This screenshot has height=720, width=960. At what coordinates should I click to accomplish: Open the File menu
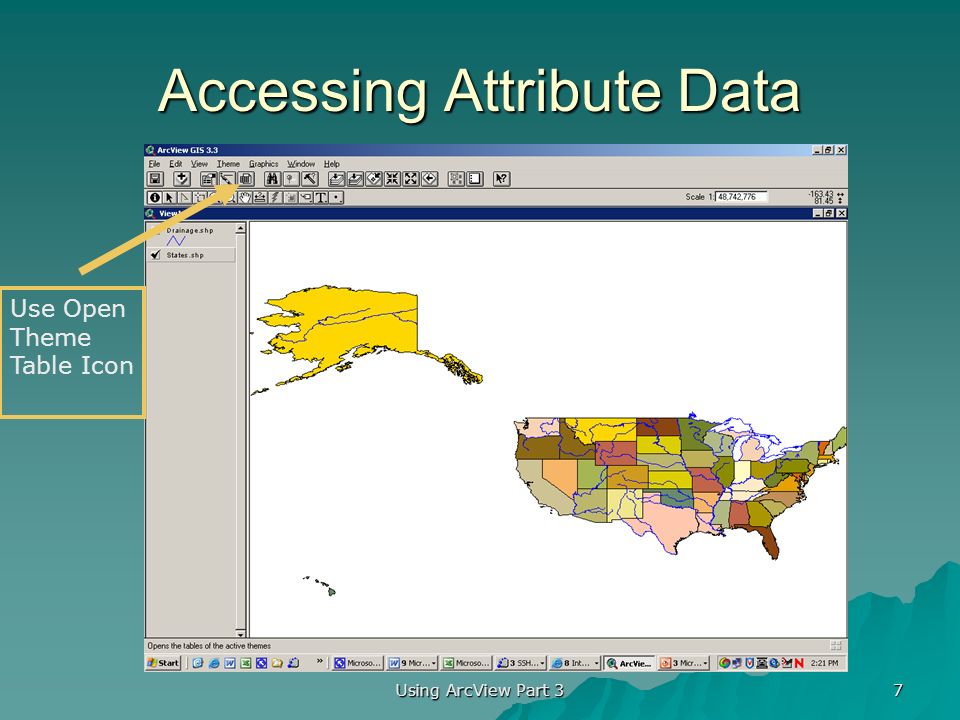tap(154, 163)
